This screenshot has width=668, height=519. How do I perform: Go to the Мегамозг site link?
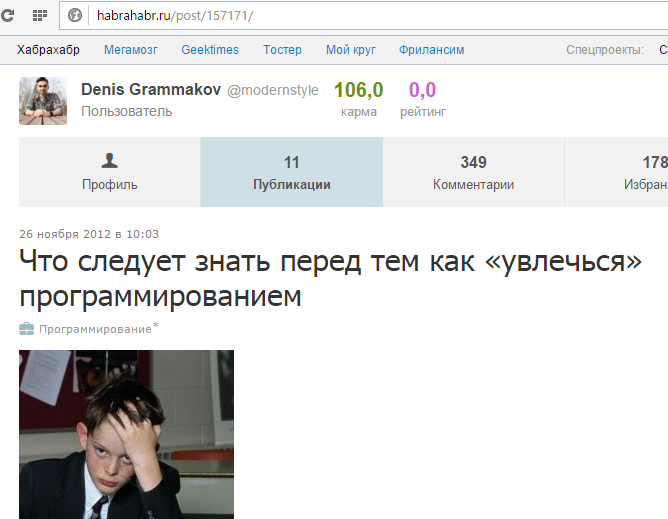coord(130,50)
